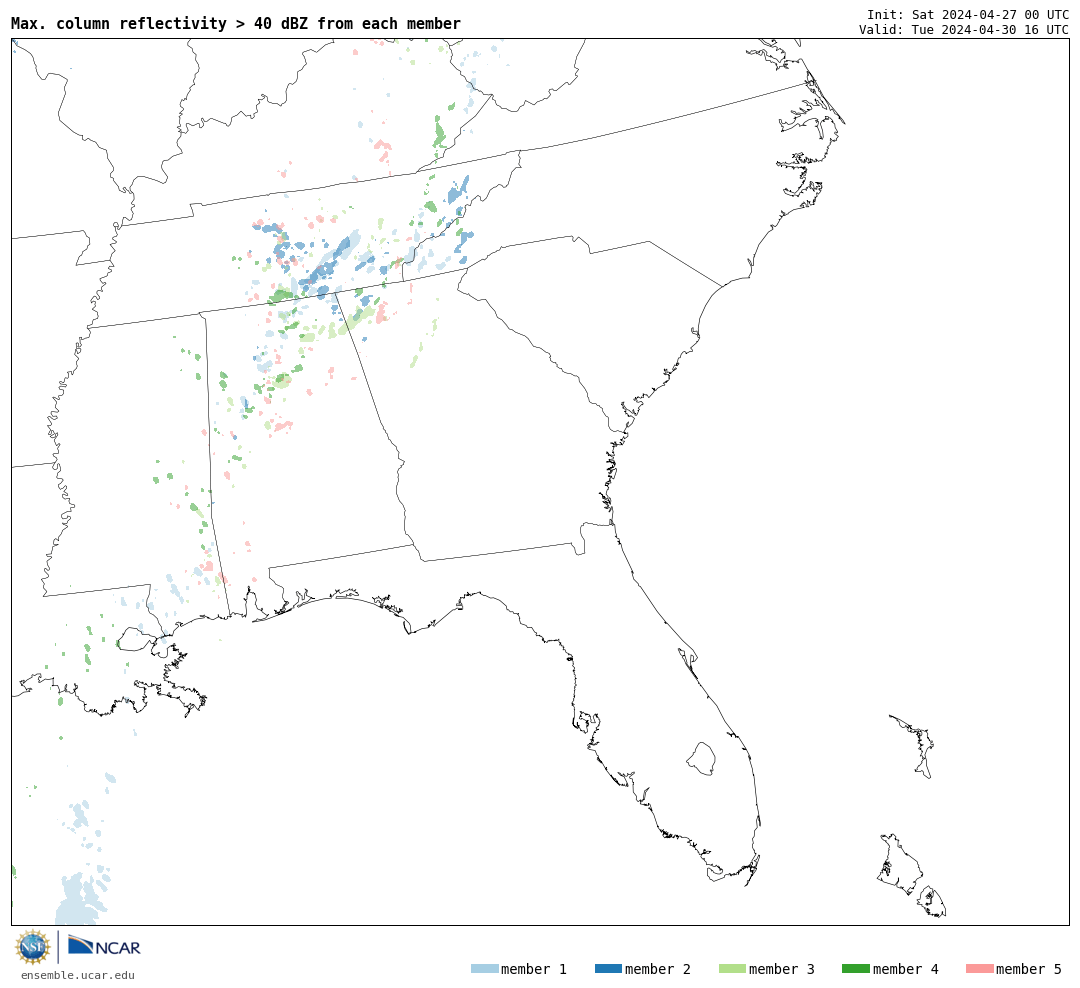Select the 'member 4' legend label
This screenshot has width=1080, height=988.
pyautogui.click(x=906, y=969)
